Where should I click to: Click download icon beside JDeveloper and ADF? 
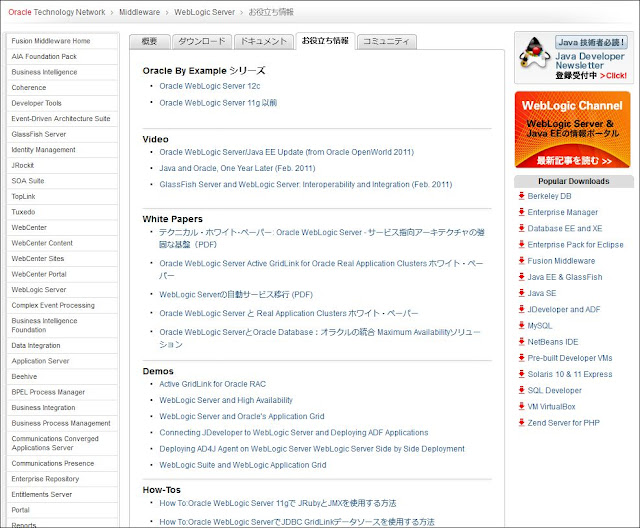pyautogui.click(x=521, y=309)
